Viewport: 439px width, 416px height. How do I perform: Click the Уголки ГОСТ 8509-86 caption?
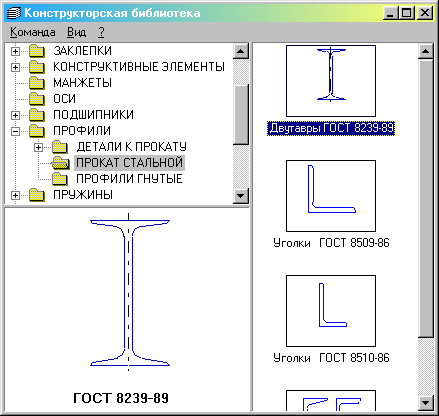[331, 243]
